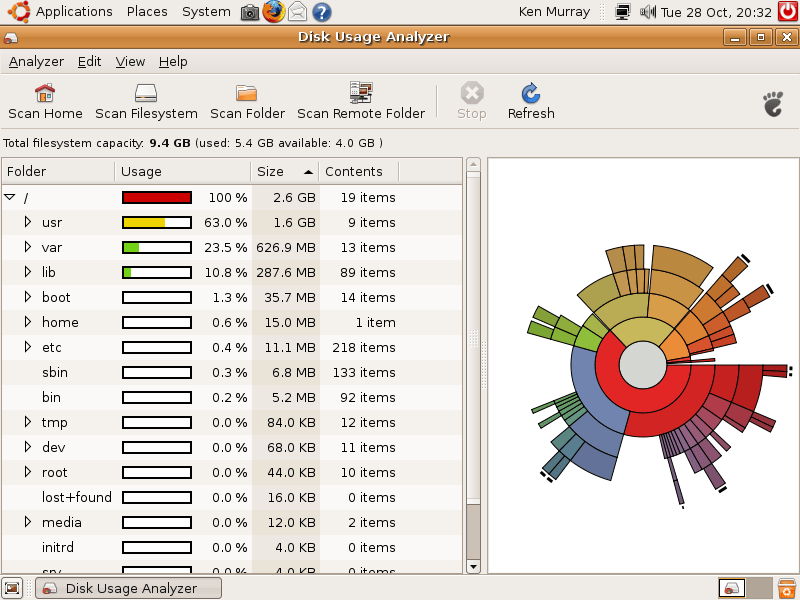Image resolution: width=800 pixels, height=600 pixels.
Task: Collapse the root / directory tree
Action: click(12, 197)
